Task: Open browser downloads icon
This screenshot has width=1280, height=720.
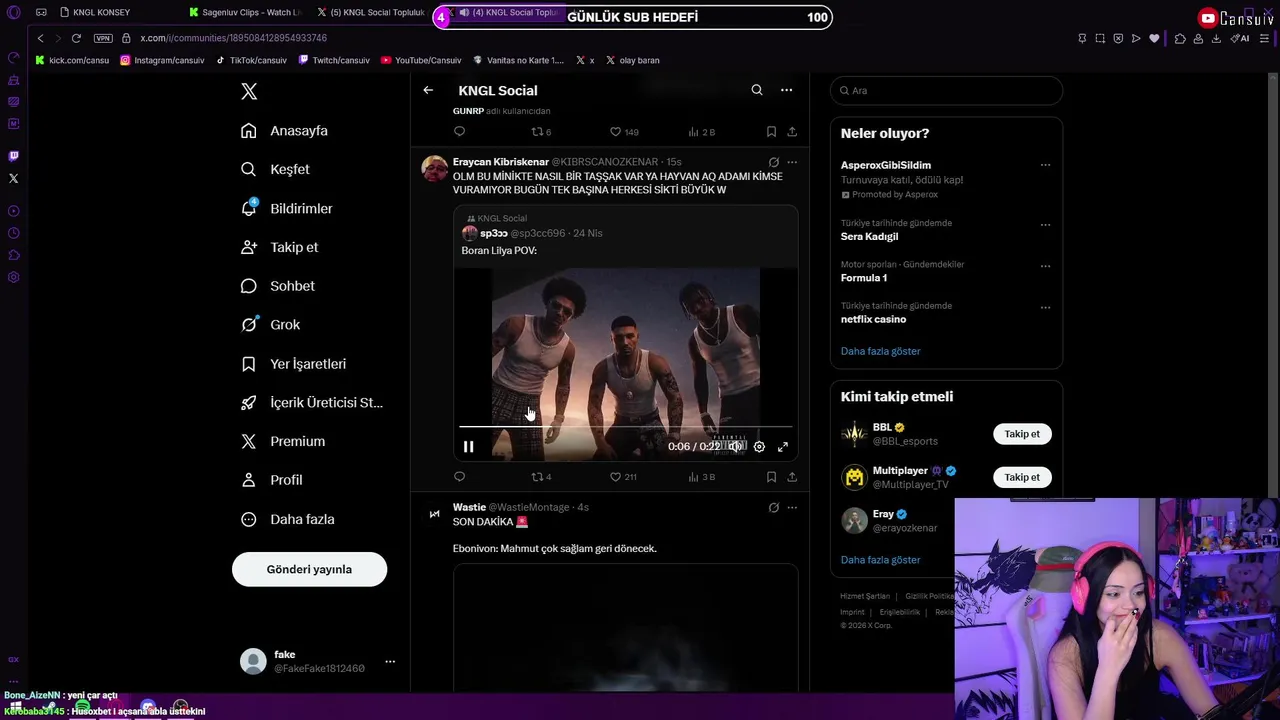Action: 1216,38
